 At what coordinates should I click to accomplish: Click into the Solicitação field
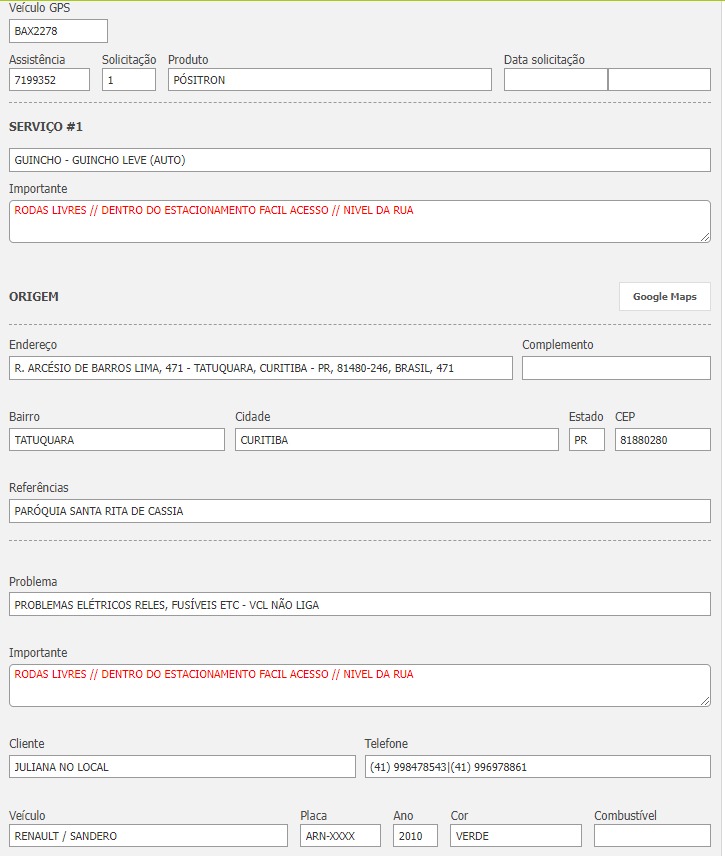pos(129,80)
